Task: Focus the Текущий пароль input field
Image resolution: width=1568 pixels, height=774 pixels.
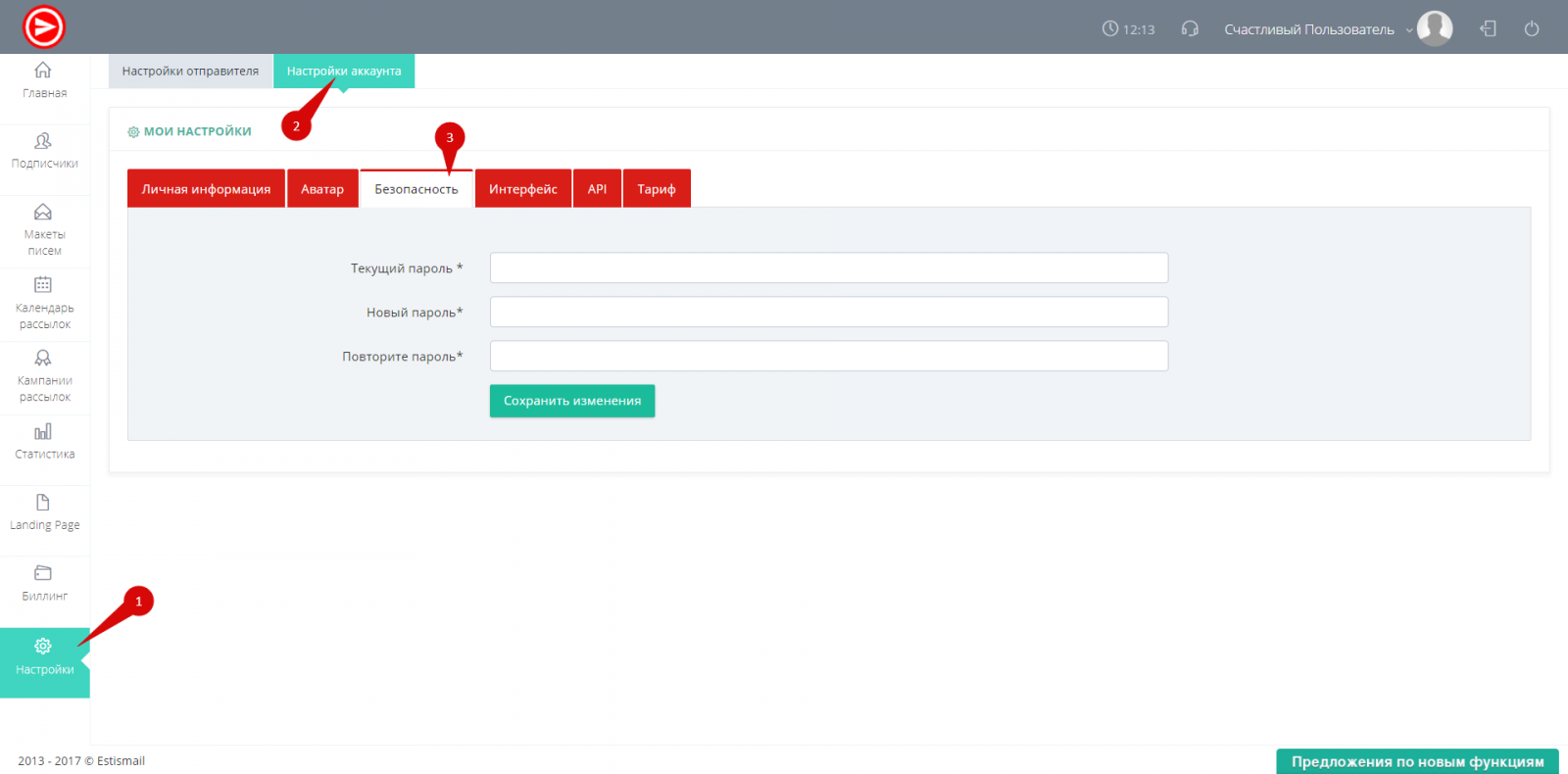Action: (x=828, y=267)
